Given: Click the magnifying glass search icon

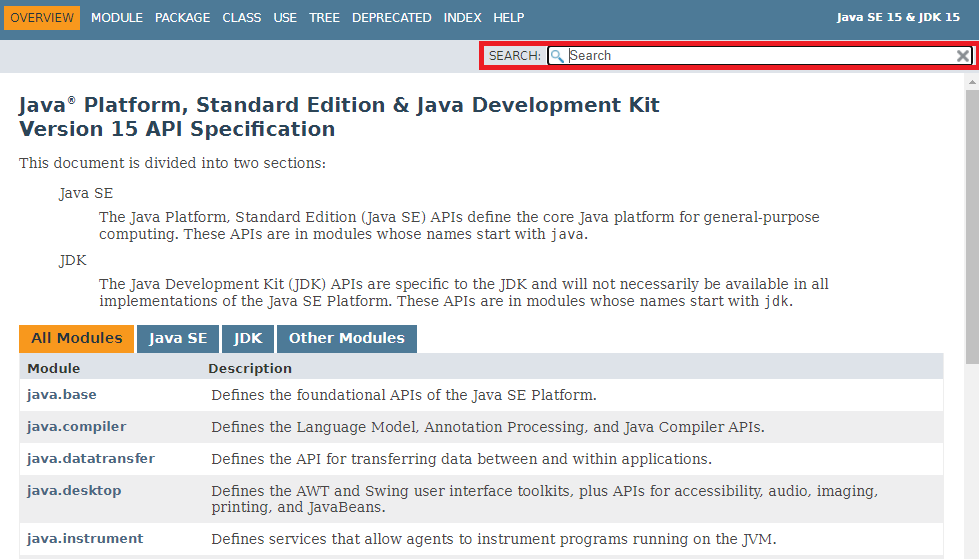Looking at the screenshot, I should coord(557,56).
